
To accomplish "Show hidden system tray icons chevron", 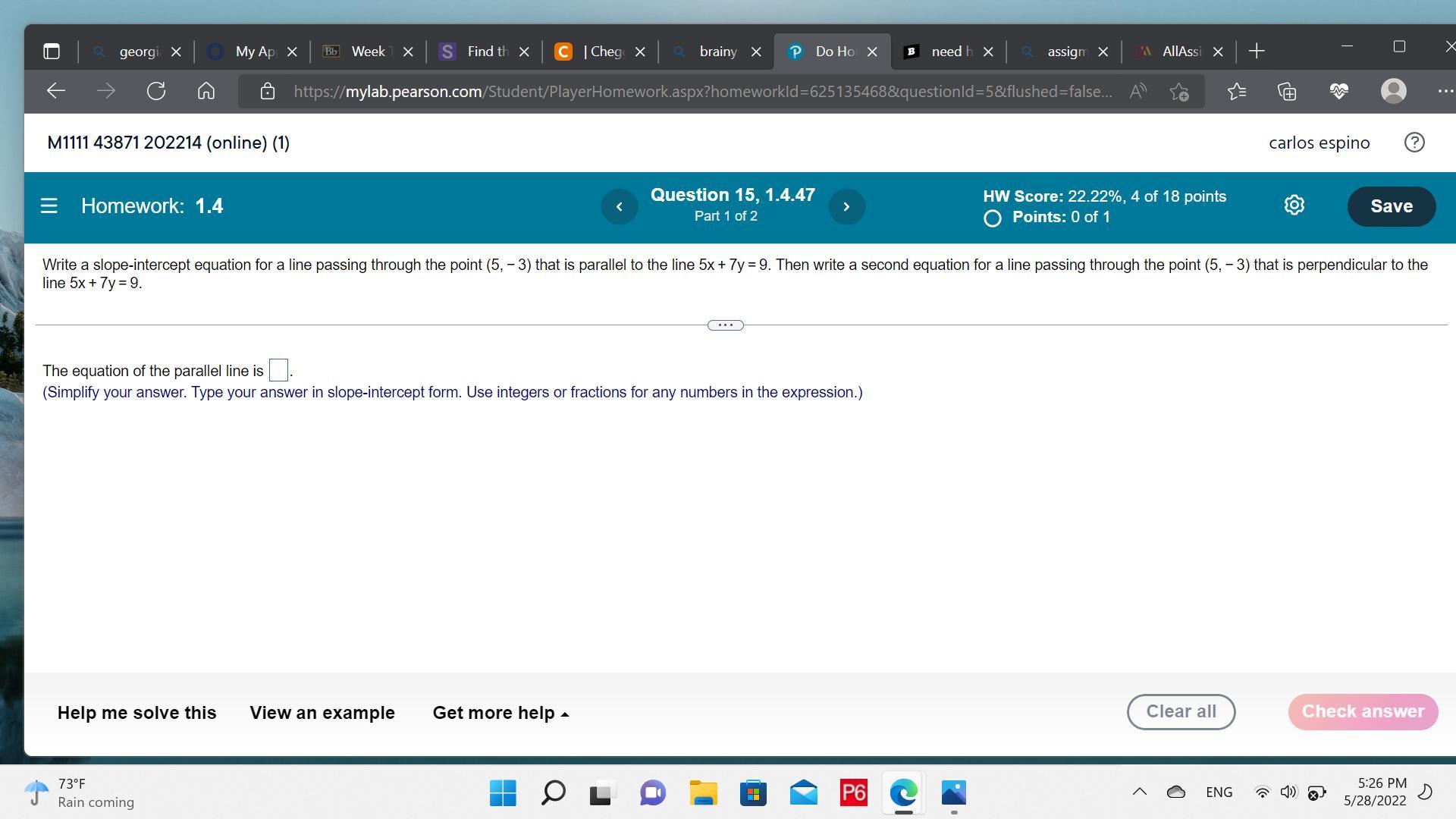I will [1139, 792].
